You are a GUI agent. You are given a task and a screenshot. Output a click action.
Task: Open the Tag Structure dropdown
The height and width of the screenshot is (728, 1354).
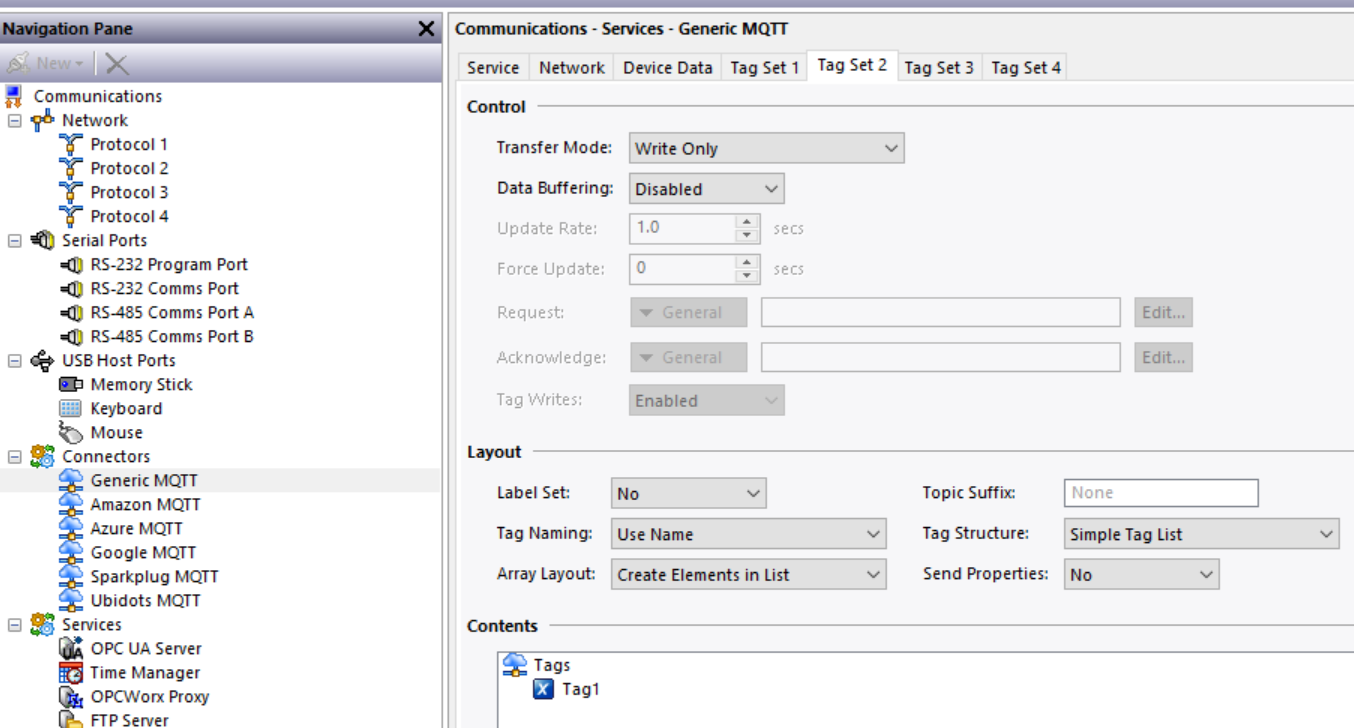pos(1202,534)
